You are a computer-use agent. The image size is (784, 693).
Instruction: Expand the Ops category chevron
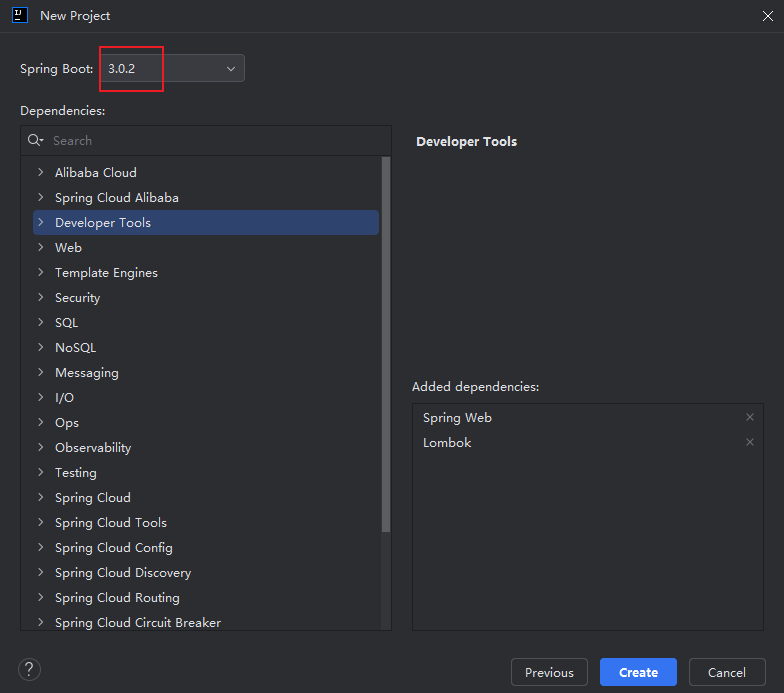41,422
